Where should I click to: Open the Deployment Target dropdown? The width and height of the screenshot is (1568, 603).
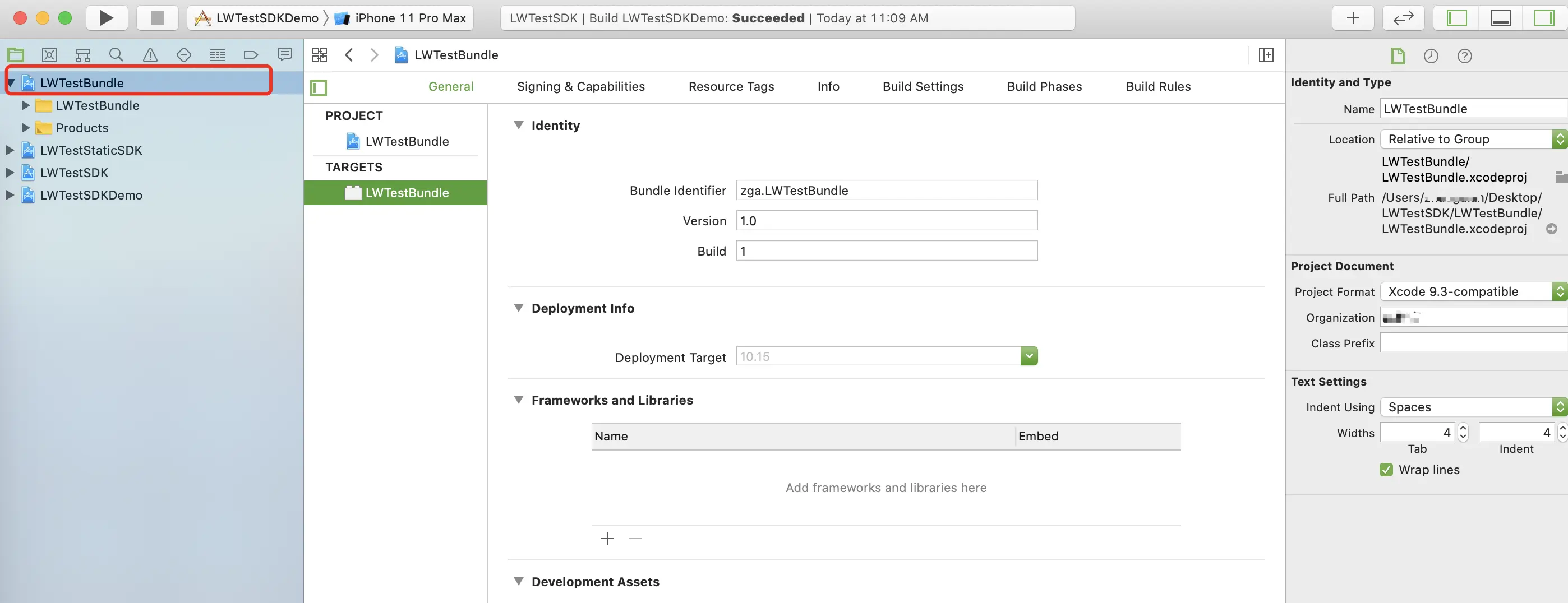click(1029, 356)
